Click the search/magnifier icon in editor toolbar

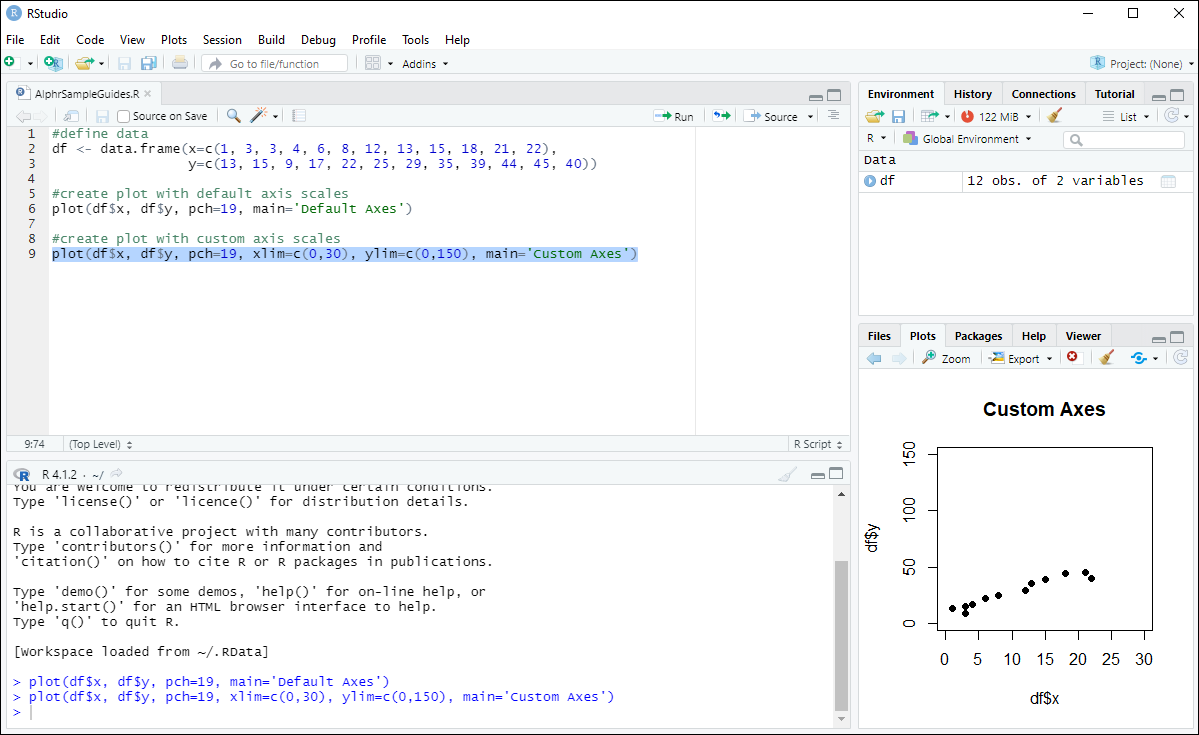pos(233,115)
